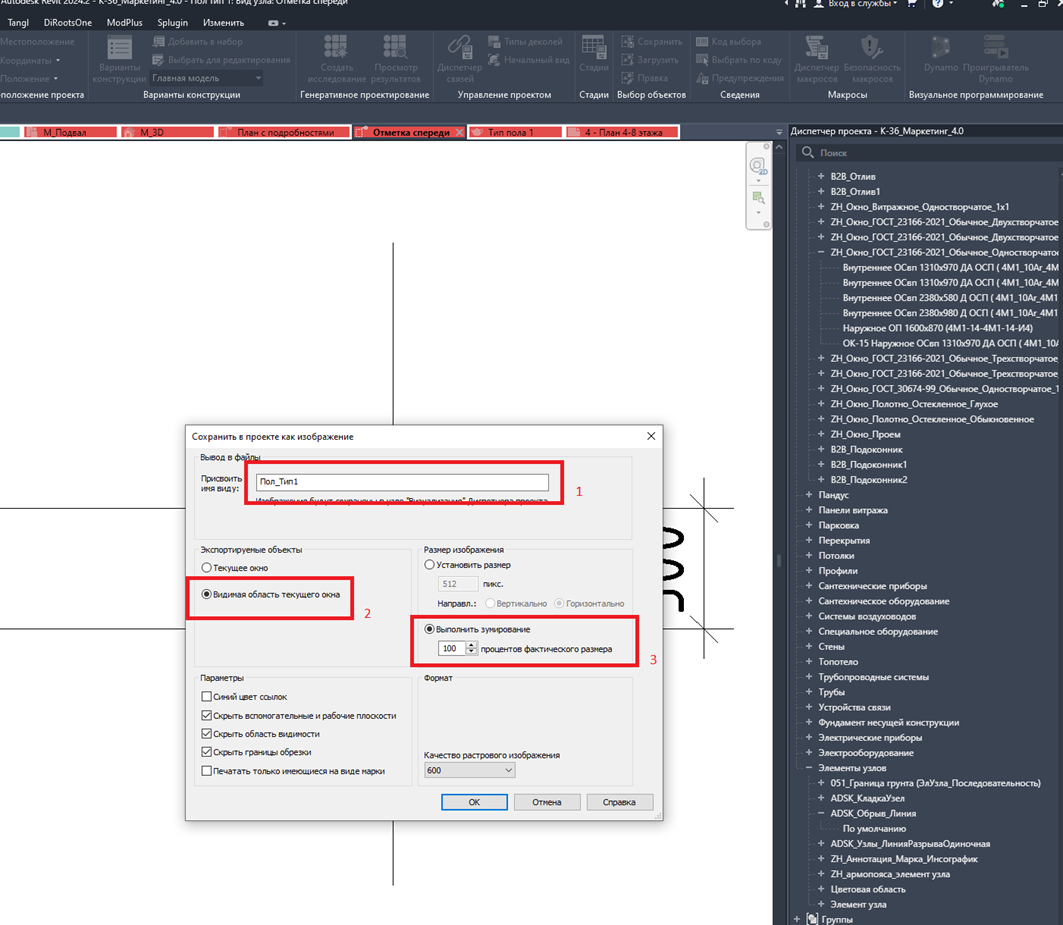Click the Варианты конструкции ribbon icon
Screen dimensions: 1063x925
coord(119,48)
